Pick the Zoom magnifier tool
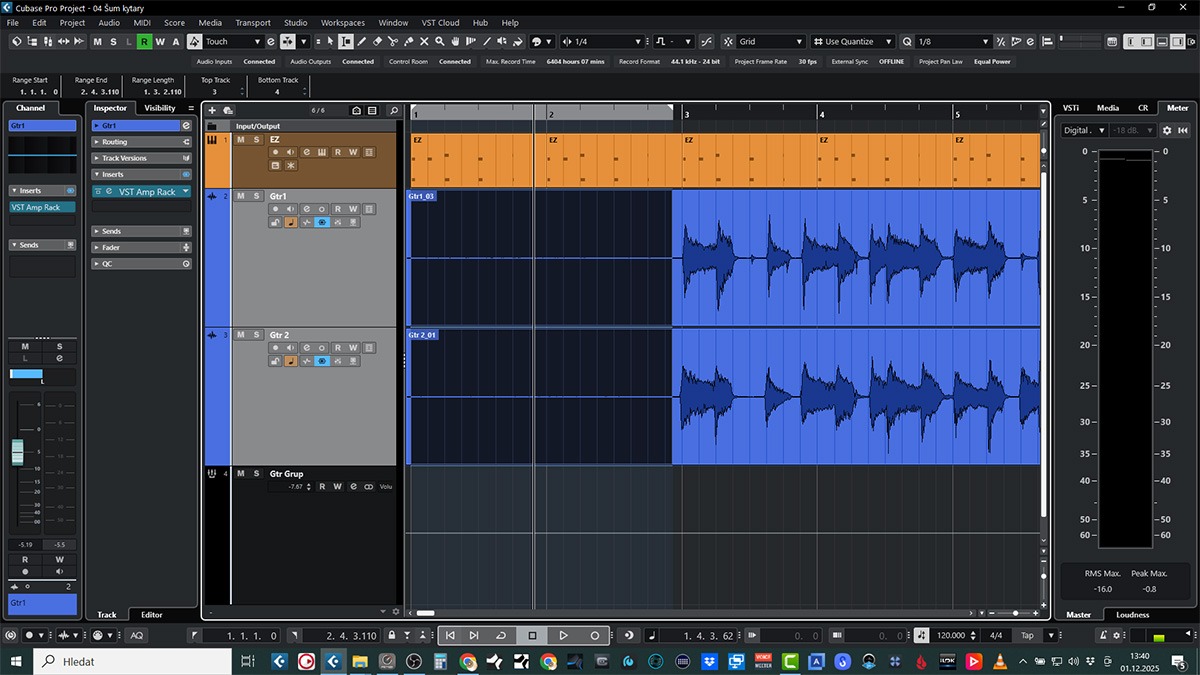1200x675 pixels. click(x=440, y=42)
